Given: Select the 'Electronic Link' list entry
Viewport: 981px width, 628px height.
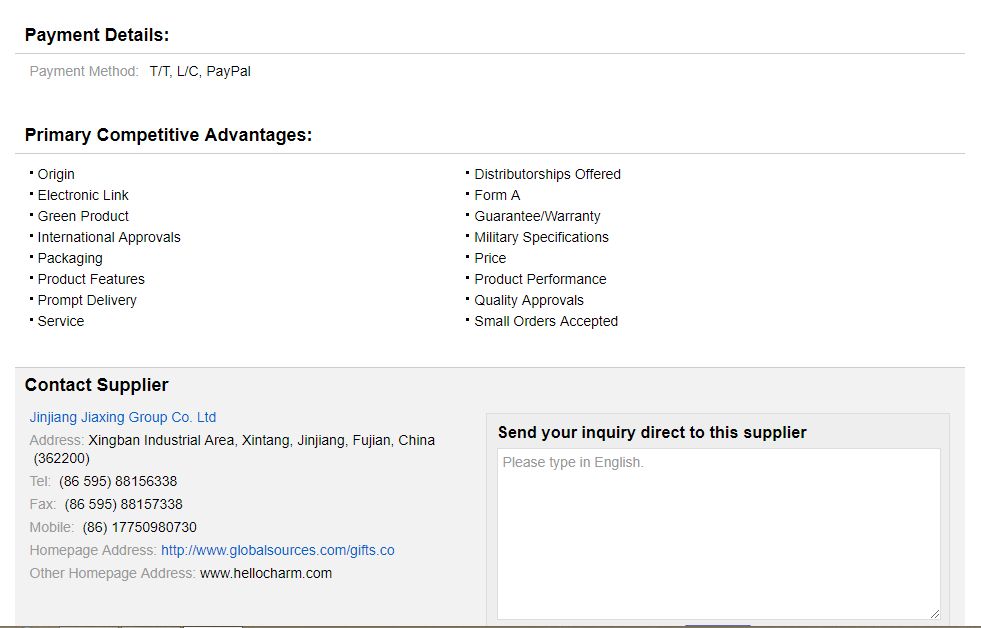Looking at the screenshot, I should 83,195.
